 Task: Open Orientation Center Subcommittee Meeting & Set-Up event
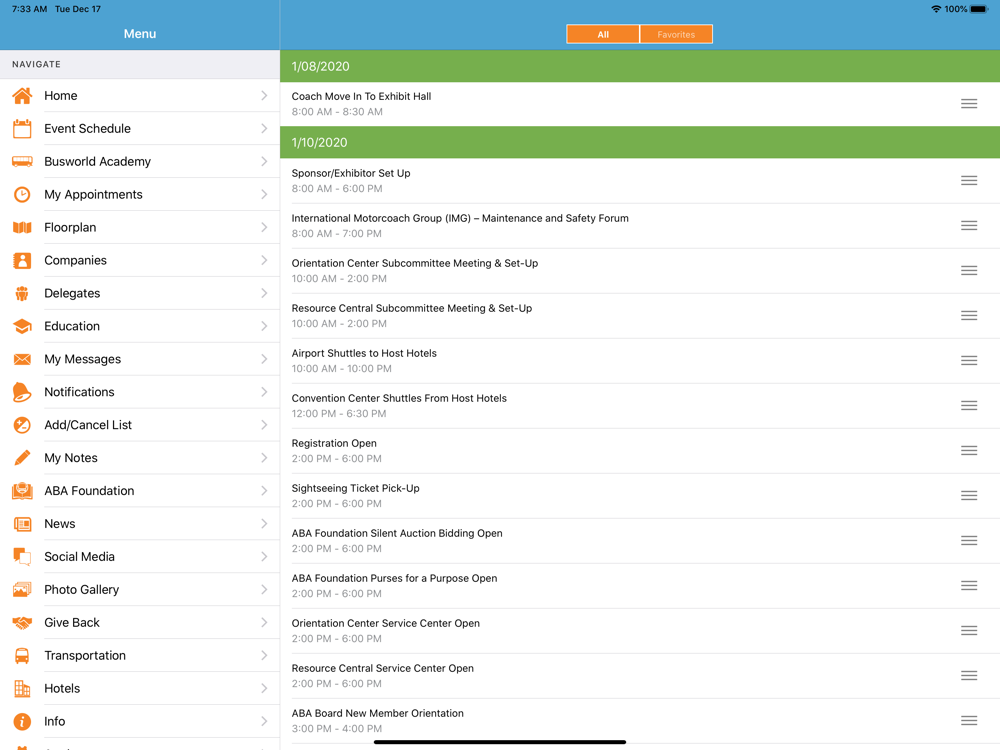pyautogui.click(x=640, y=271)
